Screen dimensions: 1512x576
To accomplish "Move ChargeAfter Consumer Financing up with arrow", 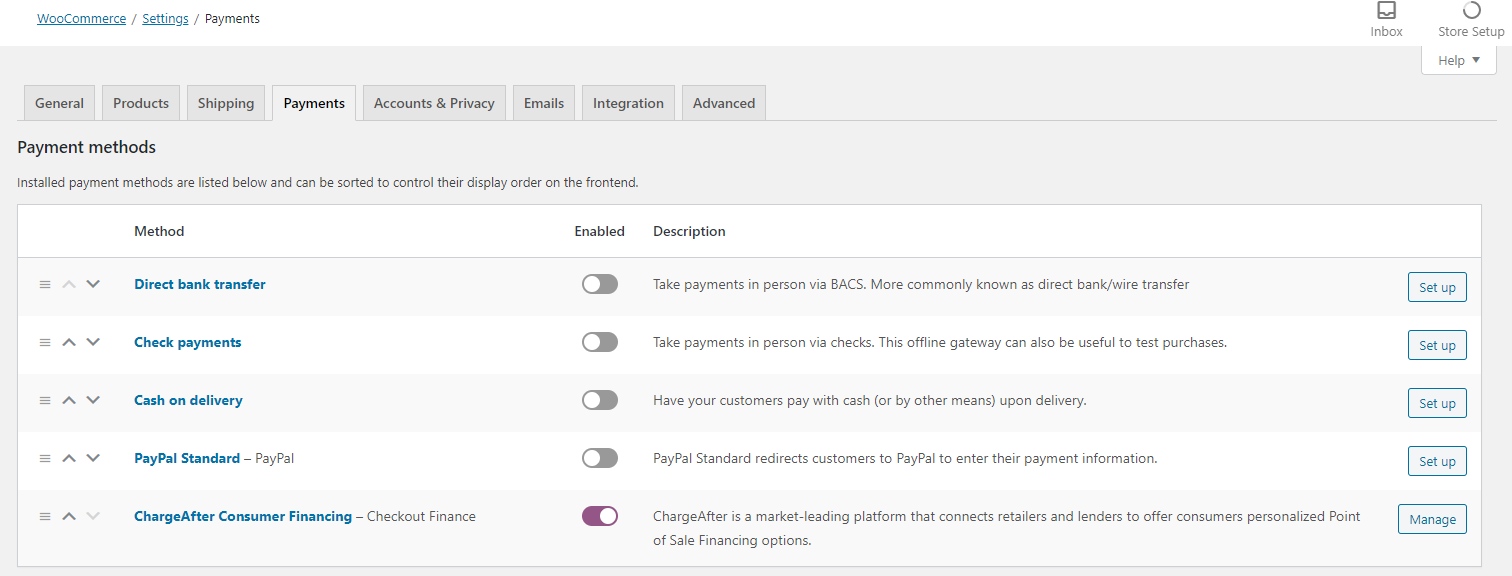I will click(x=69, y=516).
